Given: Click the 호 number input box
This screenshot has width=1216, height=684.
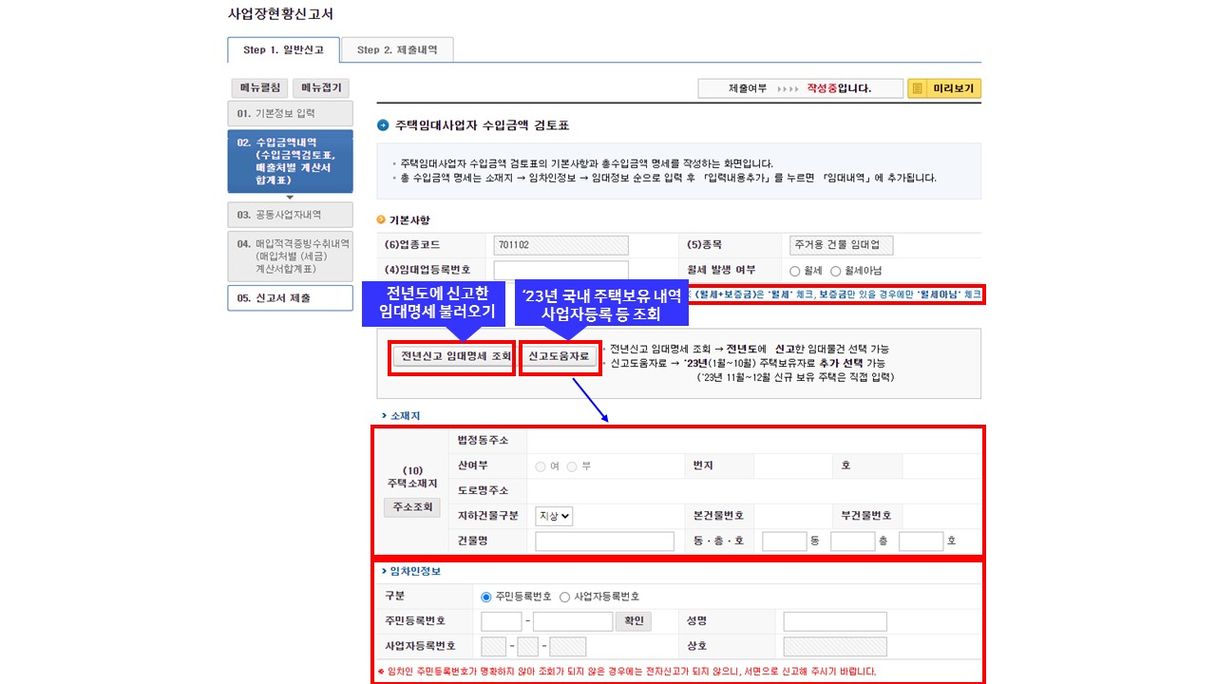Looking at the screenshot, I should (x=921, y=541).
